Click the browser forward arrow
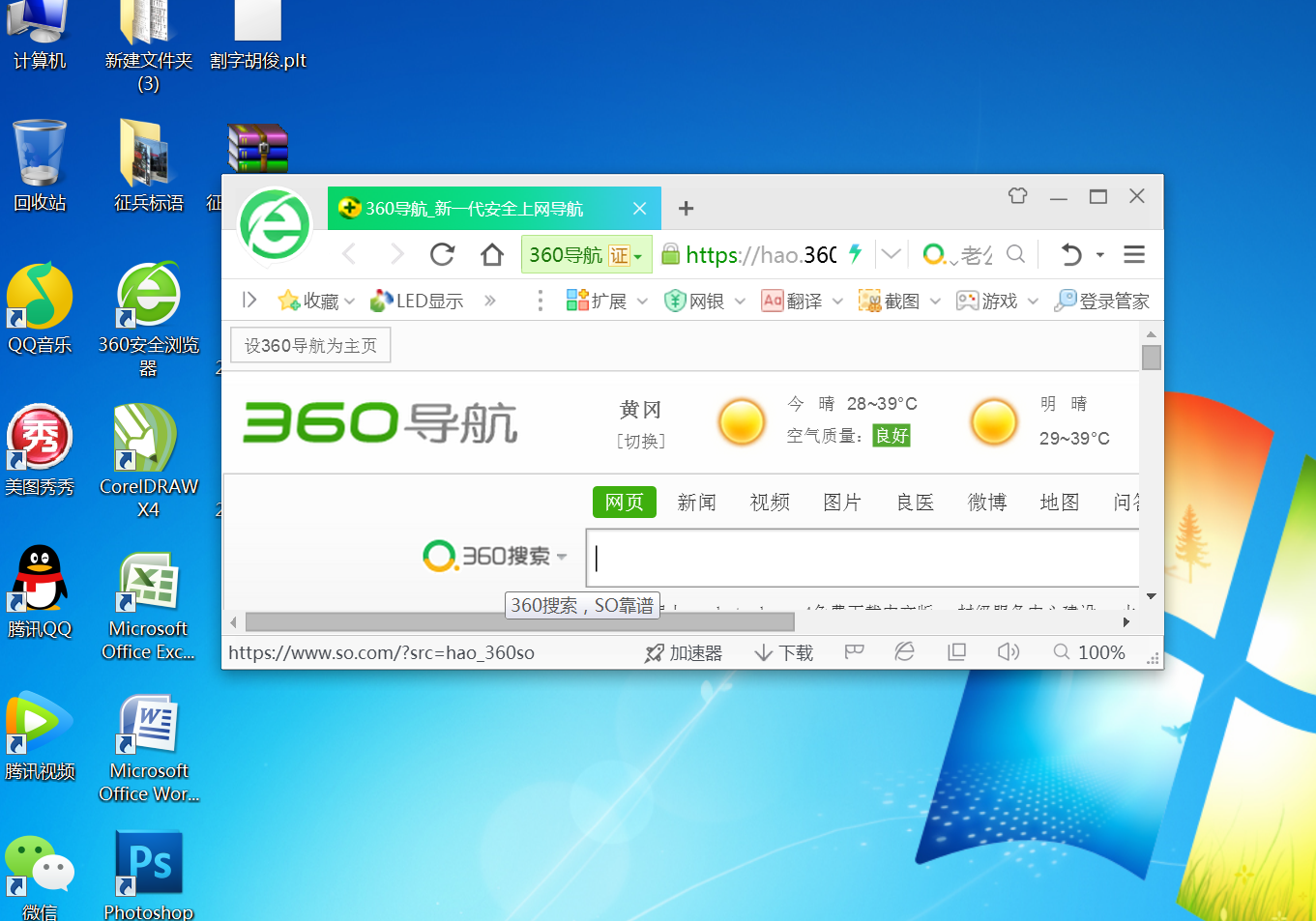Image resolution: width=1316 pixels, height=921 pixels. pyautogui.click(x=396, y=254)
